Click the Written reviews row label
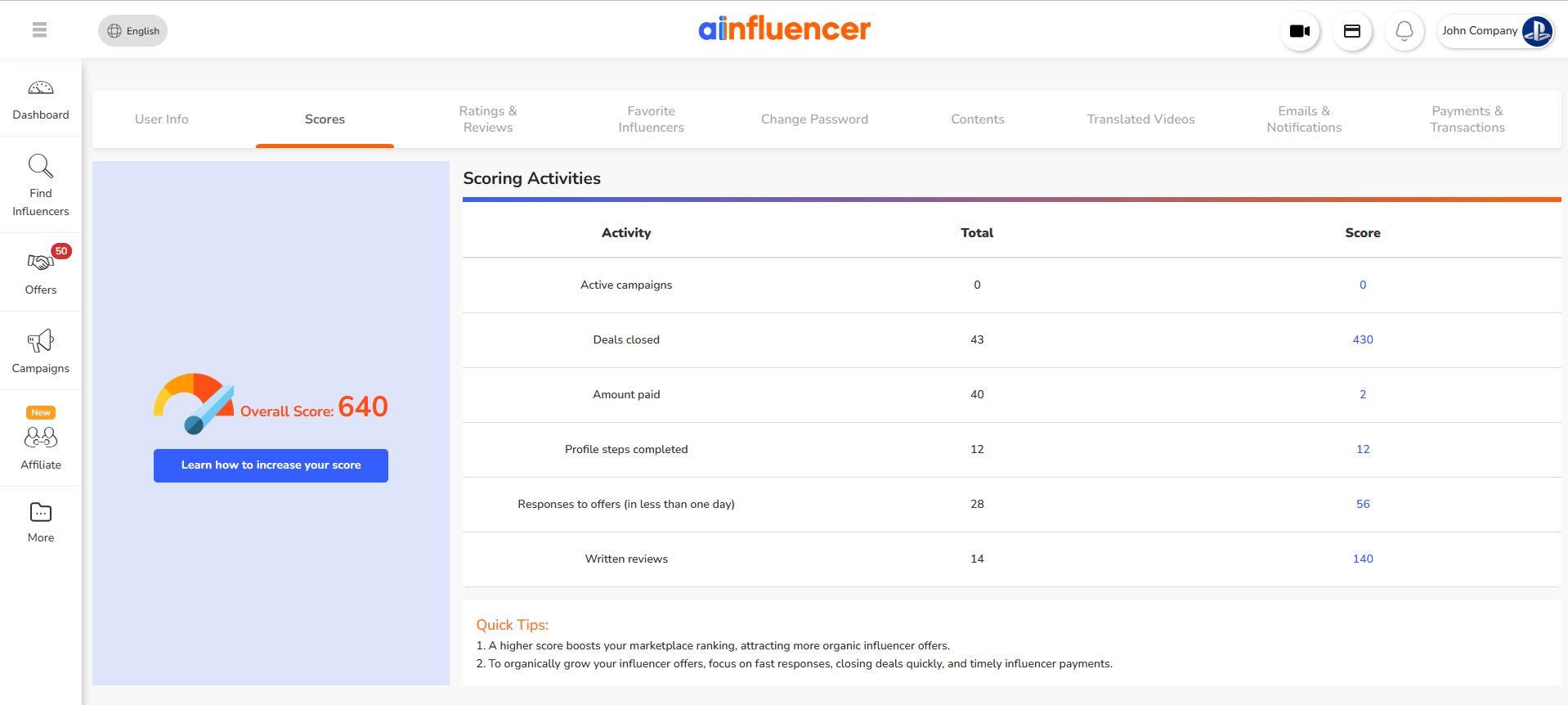The image size is (1568, 705). pyautogui.click(x=626, y=559)
